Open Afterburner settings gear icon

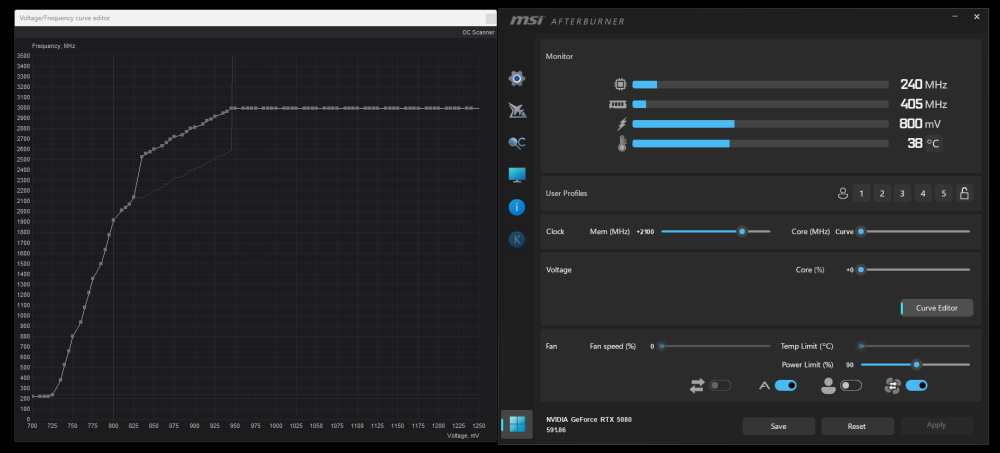pyautogui.click(x=517, y=78)
